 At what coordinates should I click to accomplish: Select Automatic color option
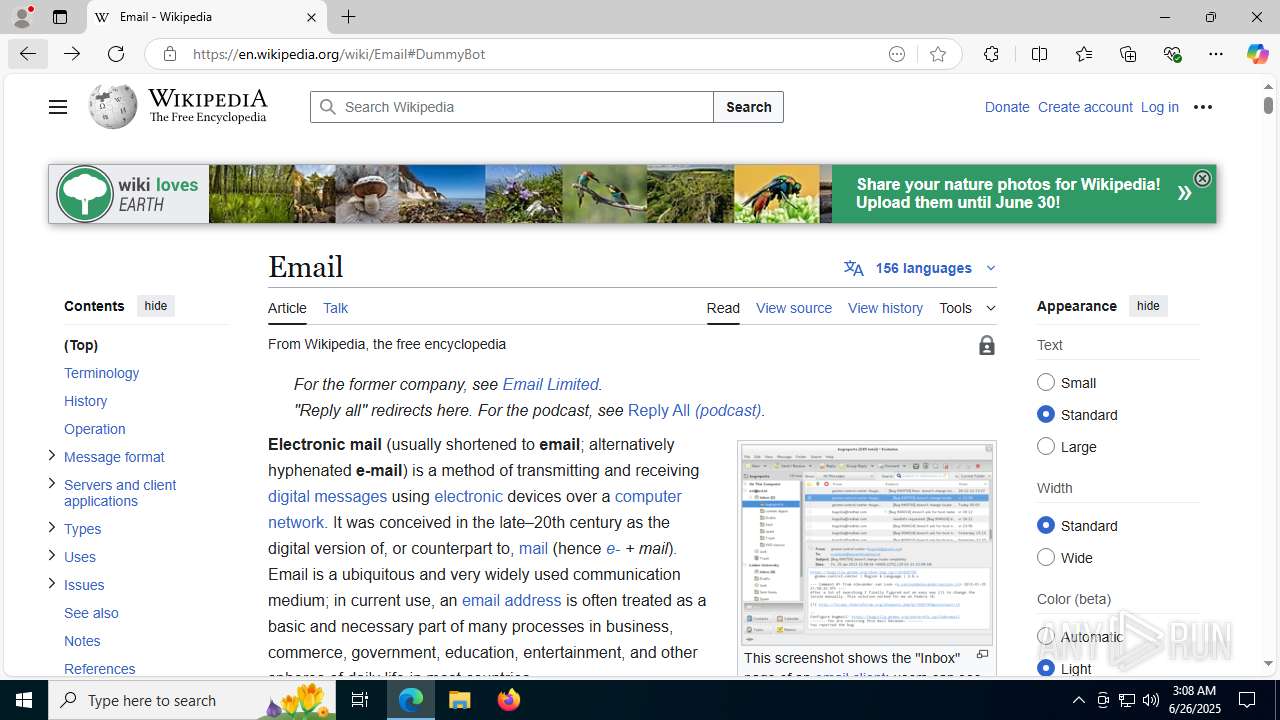point(1046,636)
